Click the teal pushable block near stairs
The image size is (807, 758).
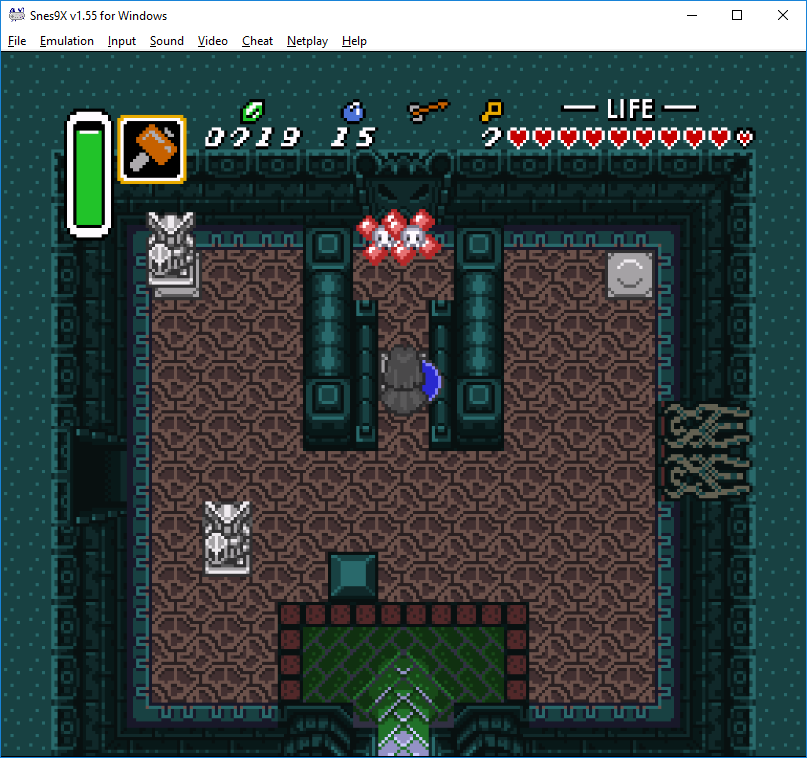(353, 576)
